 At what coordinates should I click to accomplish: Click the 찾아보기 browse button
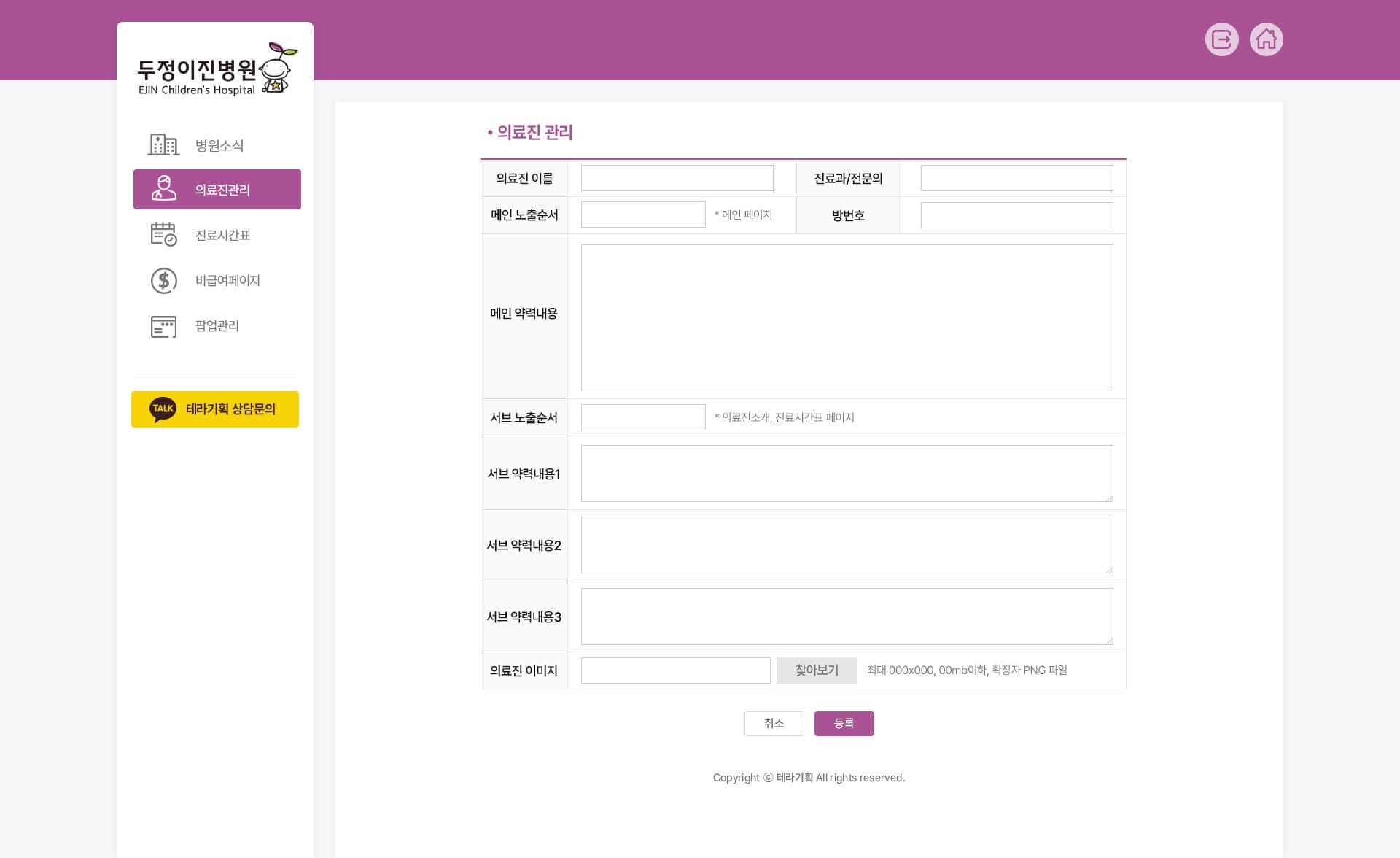(x=816, y=670)
